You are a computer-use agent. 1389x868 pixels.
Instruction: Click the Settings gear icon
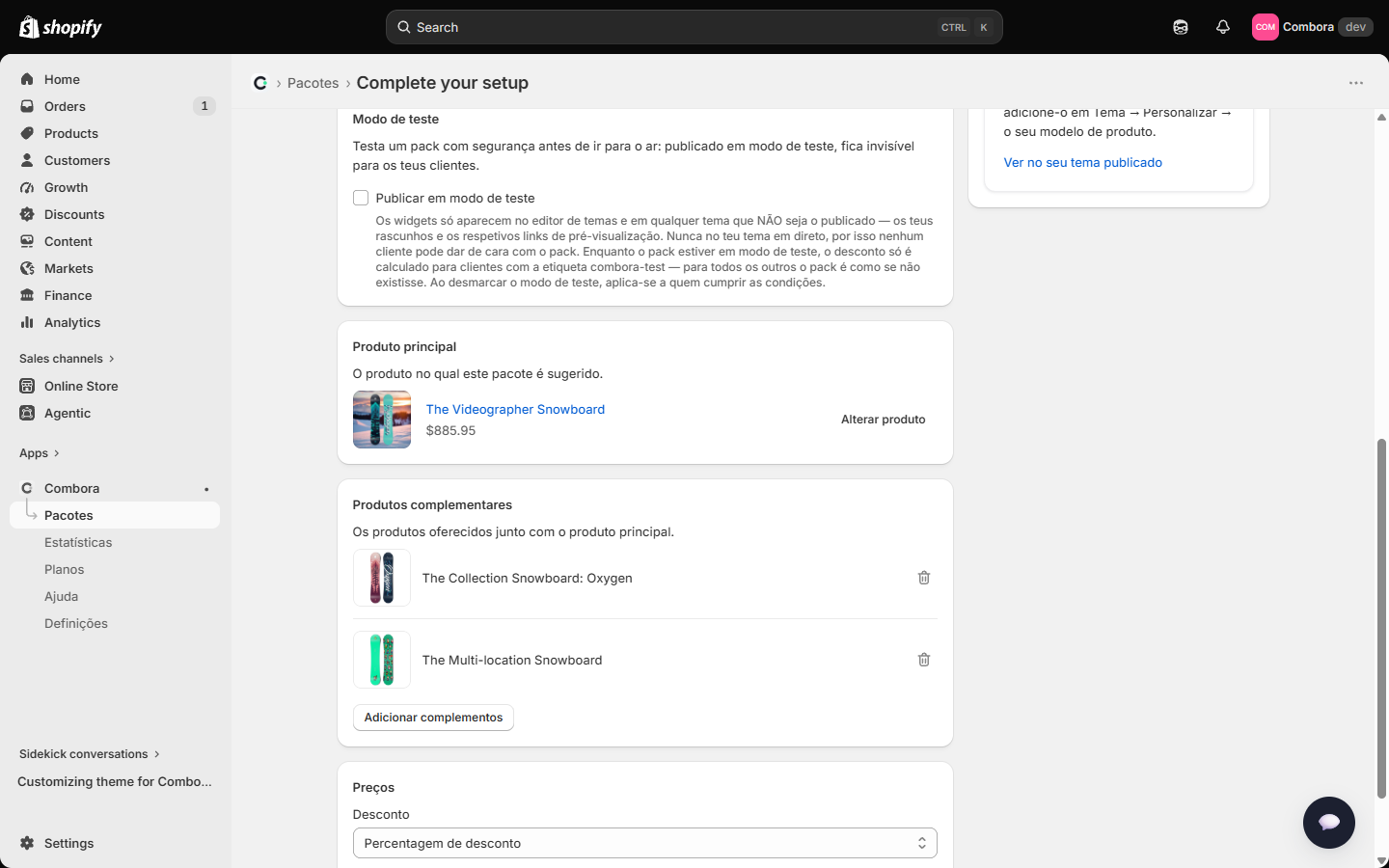coord(27,843)
